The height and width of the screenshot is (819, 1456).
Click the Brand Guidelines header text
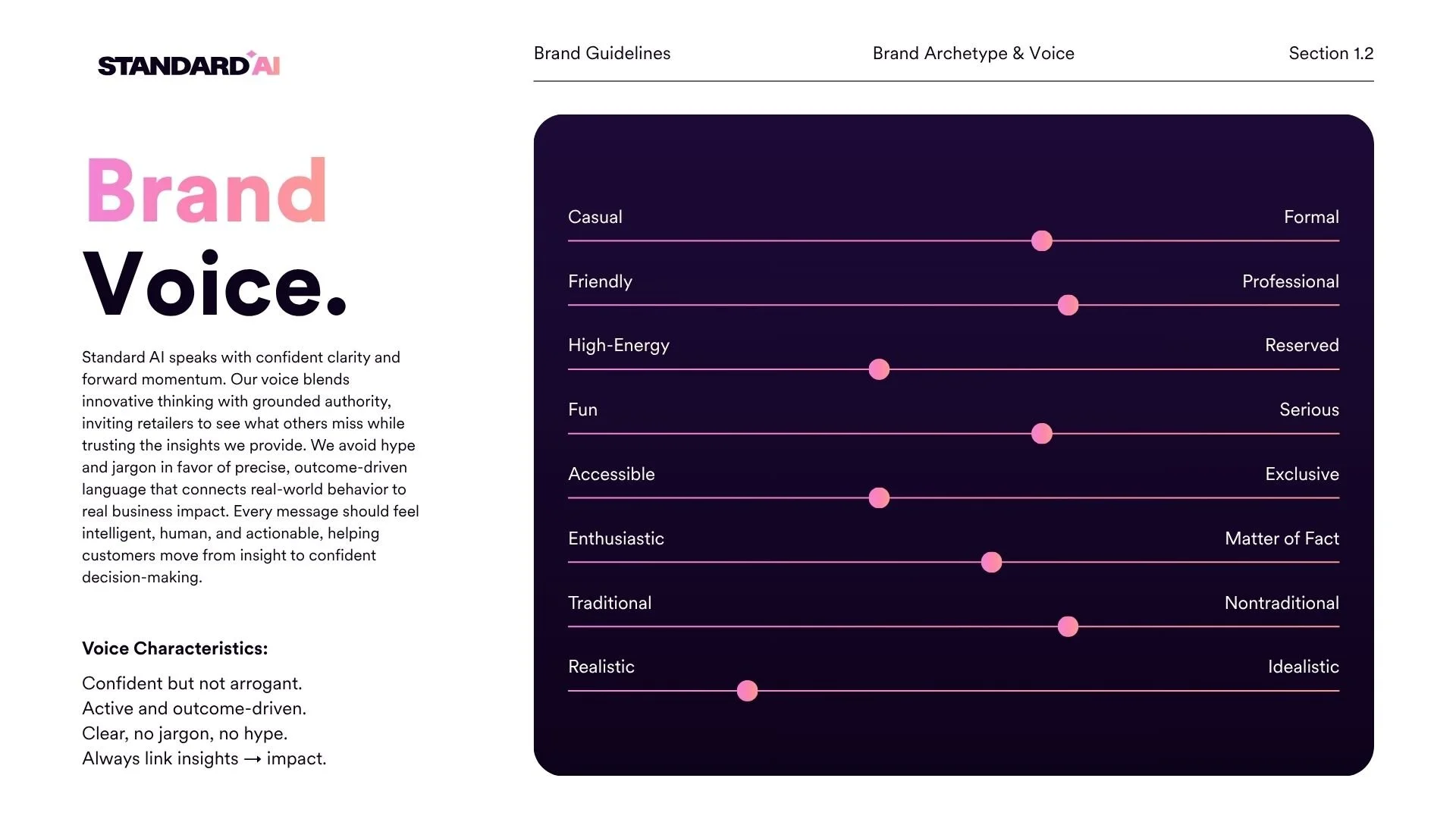coord(602,53)
